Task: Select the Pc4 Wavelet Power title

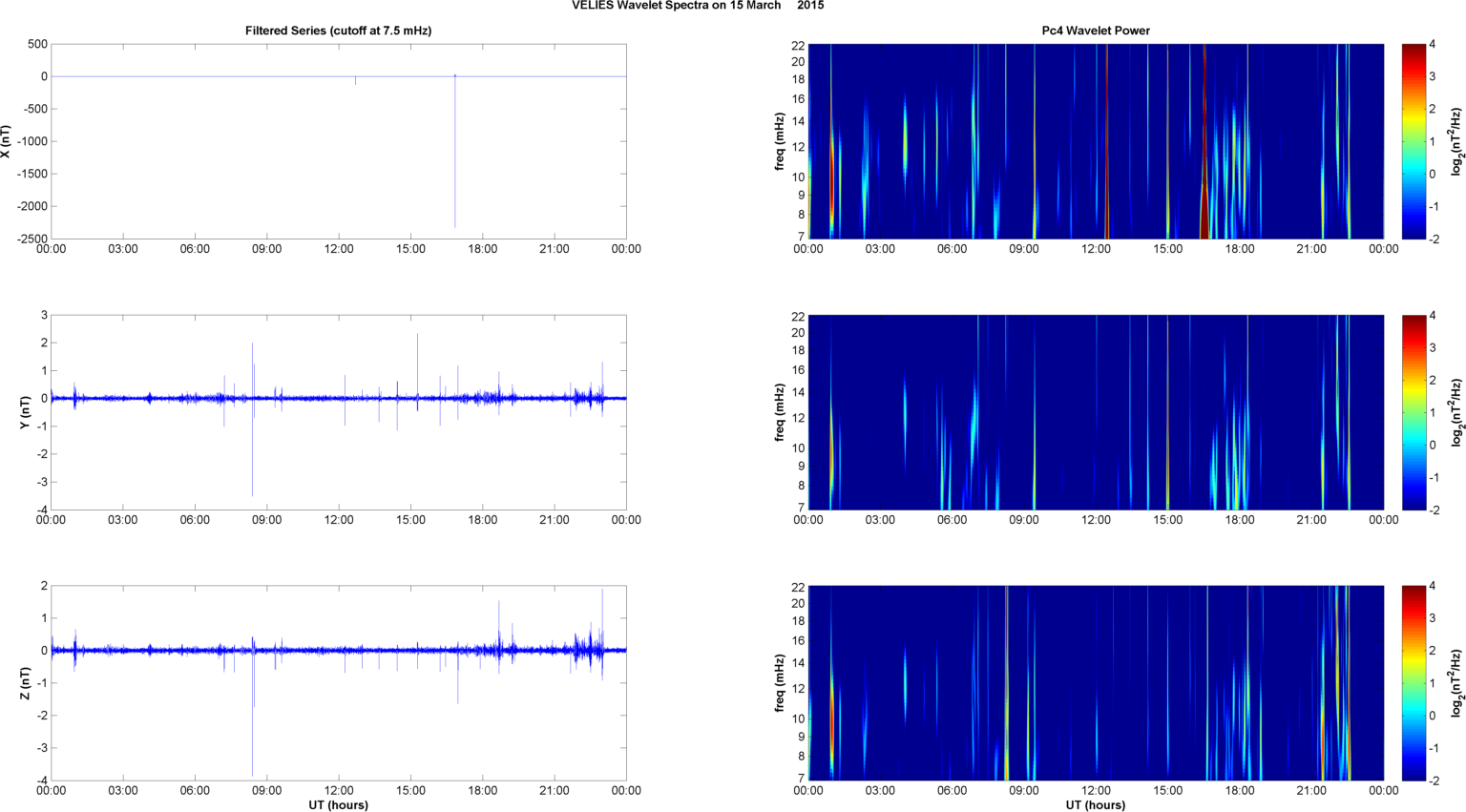Action: (x=1095, y=31)
